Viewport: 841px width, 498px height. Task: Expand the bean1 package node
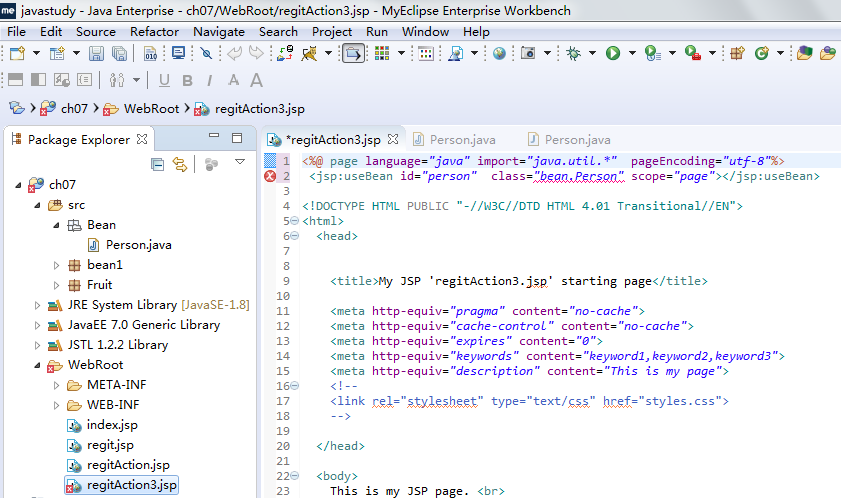point(56,265)
